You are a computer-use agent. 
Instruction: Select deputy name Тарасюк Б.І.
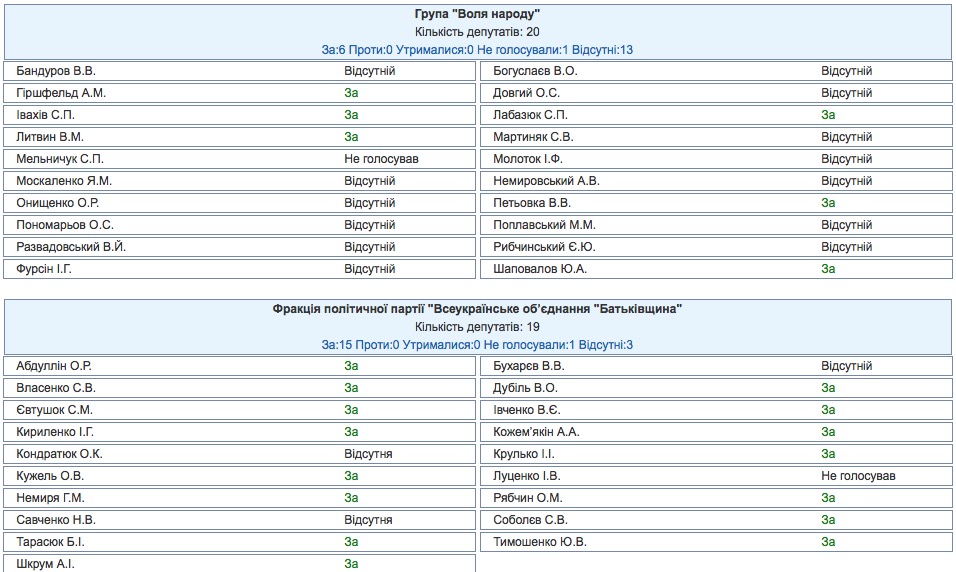[51, 542]
